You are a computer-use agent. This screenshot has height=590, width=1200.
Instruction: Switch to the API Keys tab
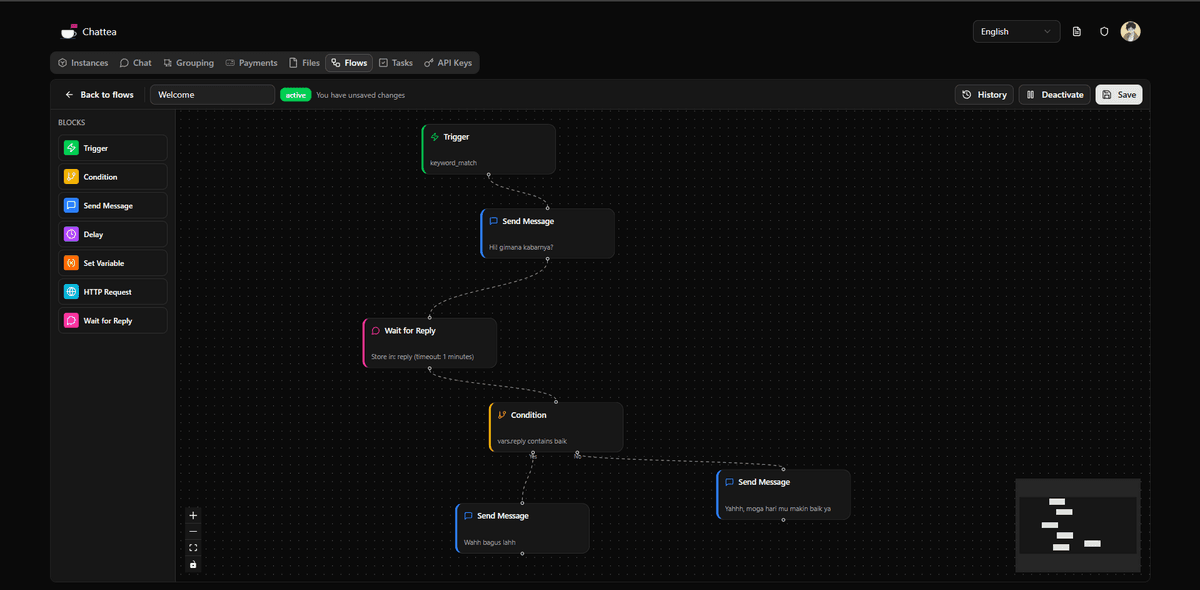point(448,62)
